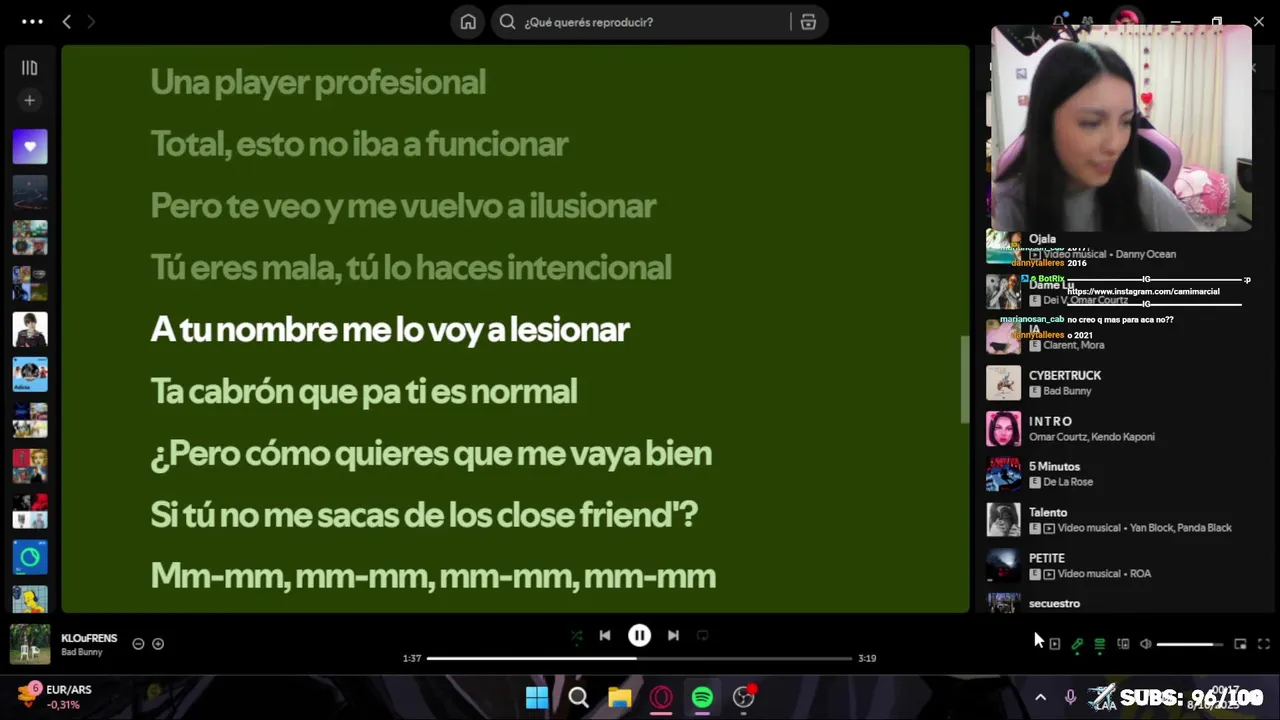Open File Explorer from the taskbar
Viewport: 1280px width, 720px height.
pyautogui.click(x=620, y=697)
